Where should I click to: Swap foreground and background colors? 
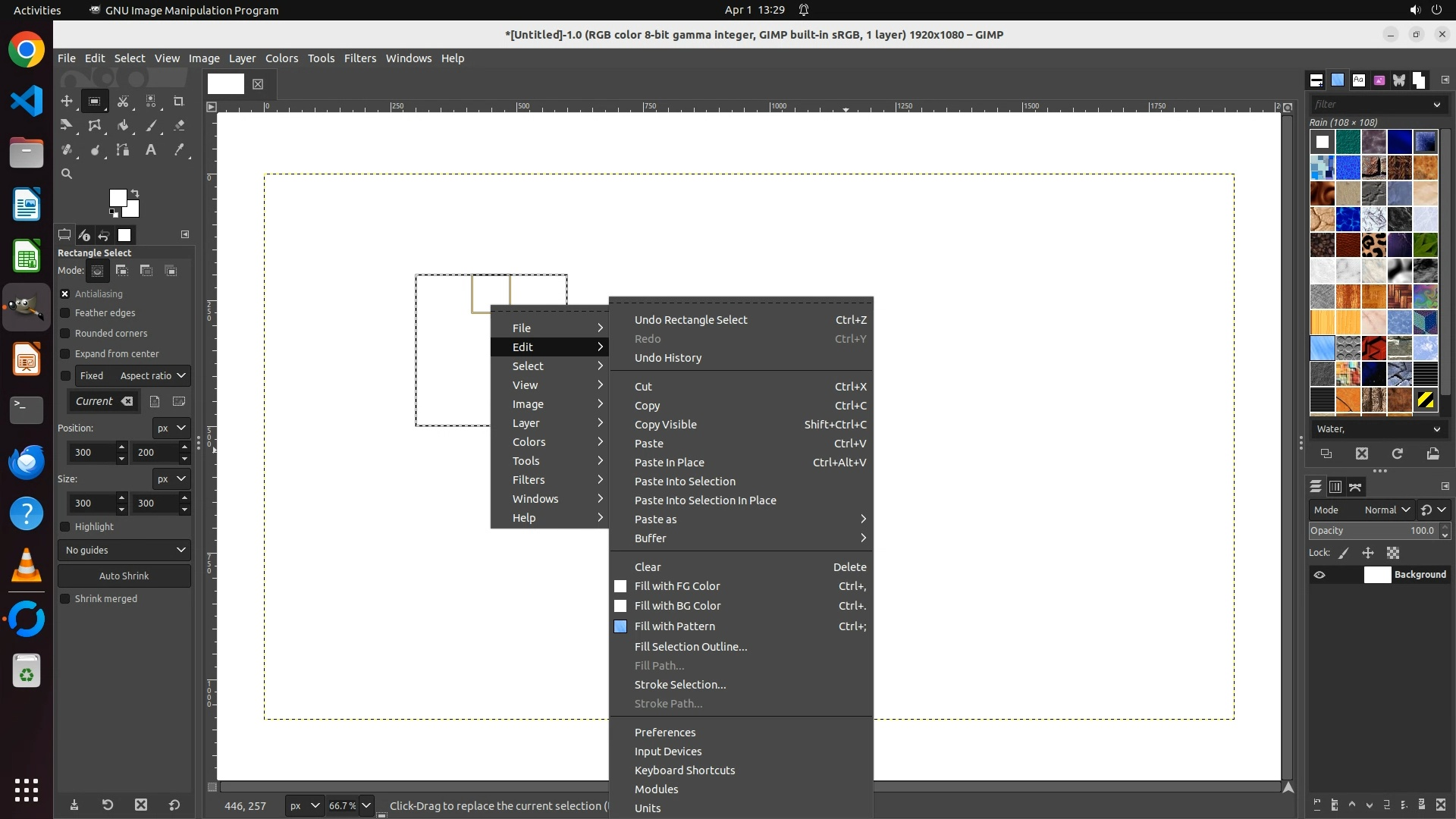tap(135, 193)
